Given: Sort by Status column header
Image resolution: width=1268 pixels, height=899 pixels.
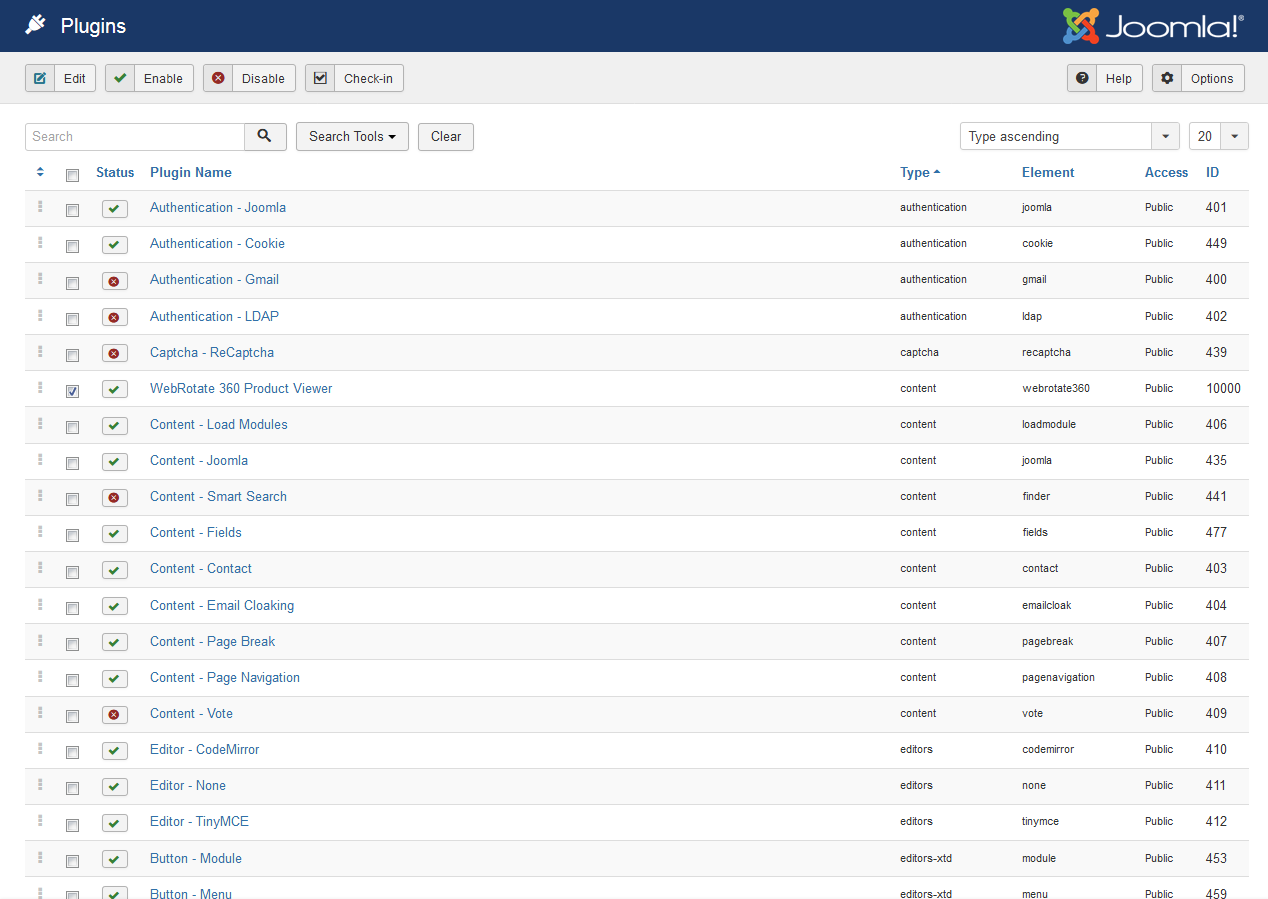Looking at the screenshot, I should coord(115,172).
